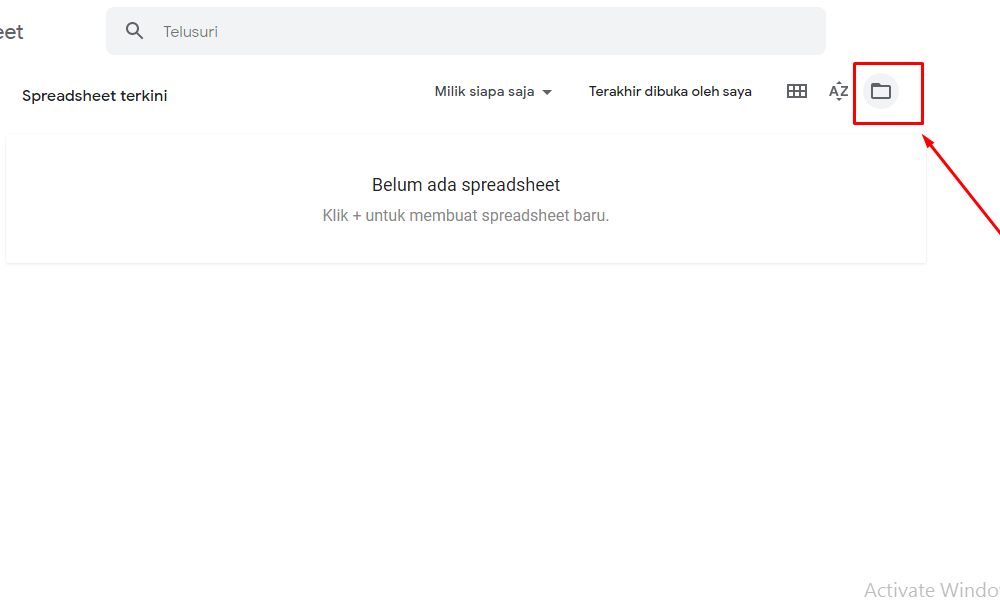This screenshot has width=1000, height=606.
Task: Open the AZ sort options
Action: (x=838, y=91)
